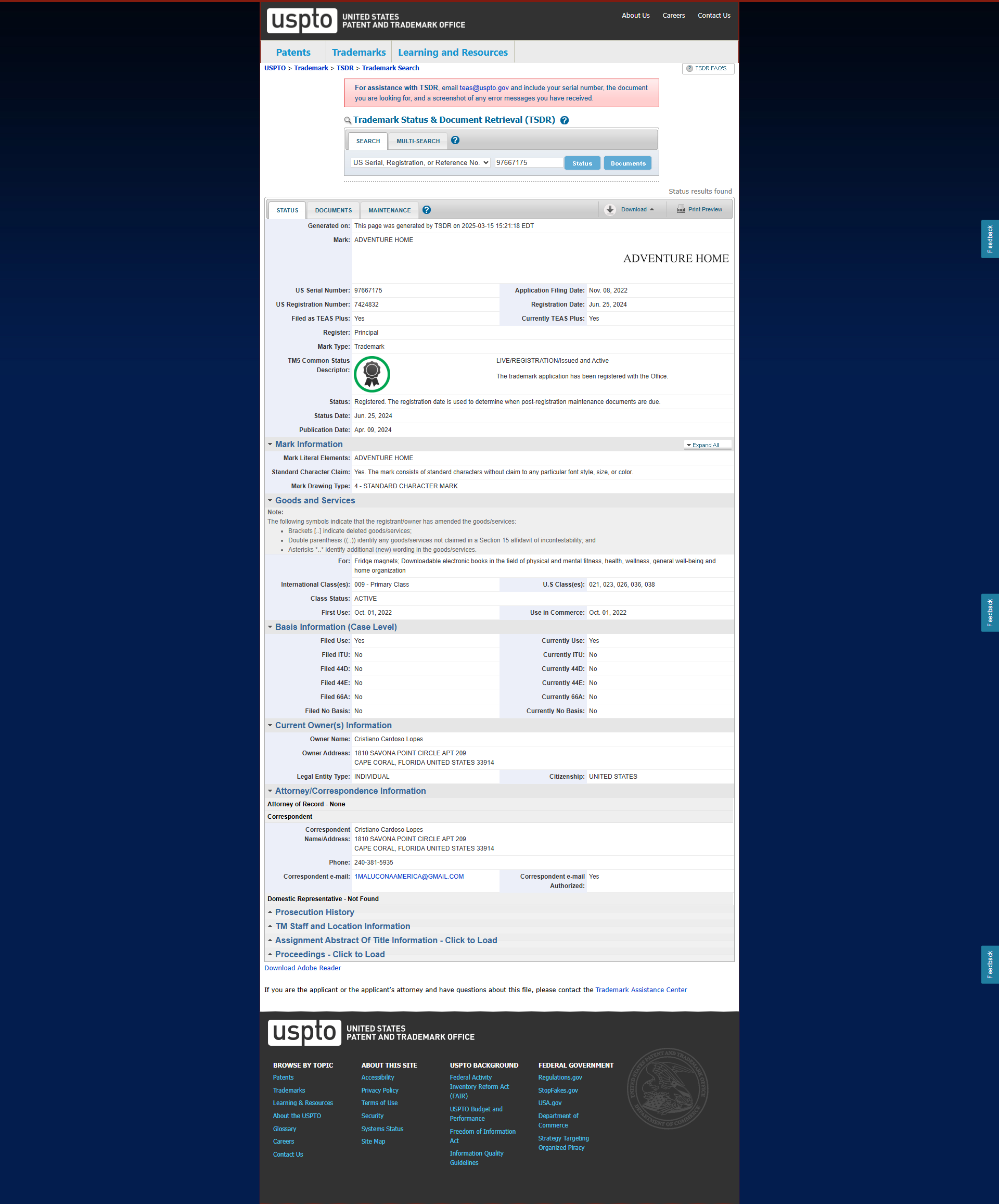The image size is (999, 1204).
Task: Click Download Adobe Reader link
Action: tap(303, 968)
